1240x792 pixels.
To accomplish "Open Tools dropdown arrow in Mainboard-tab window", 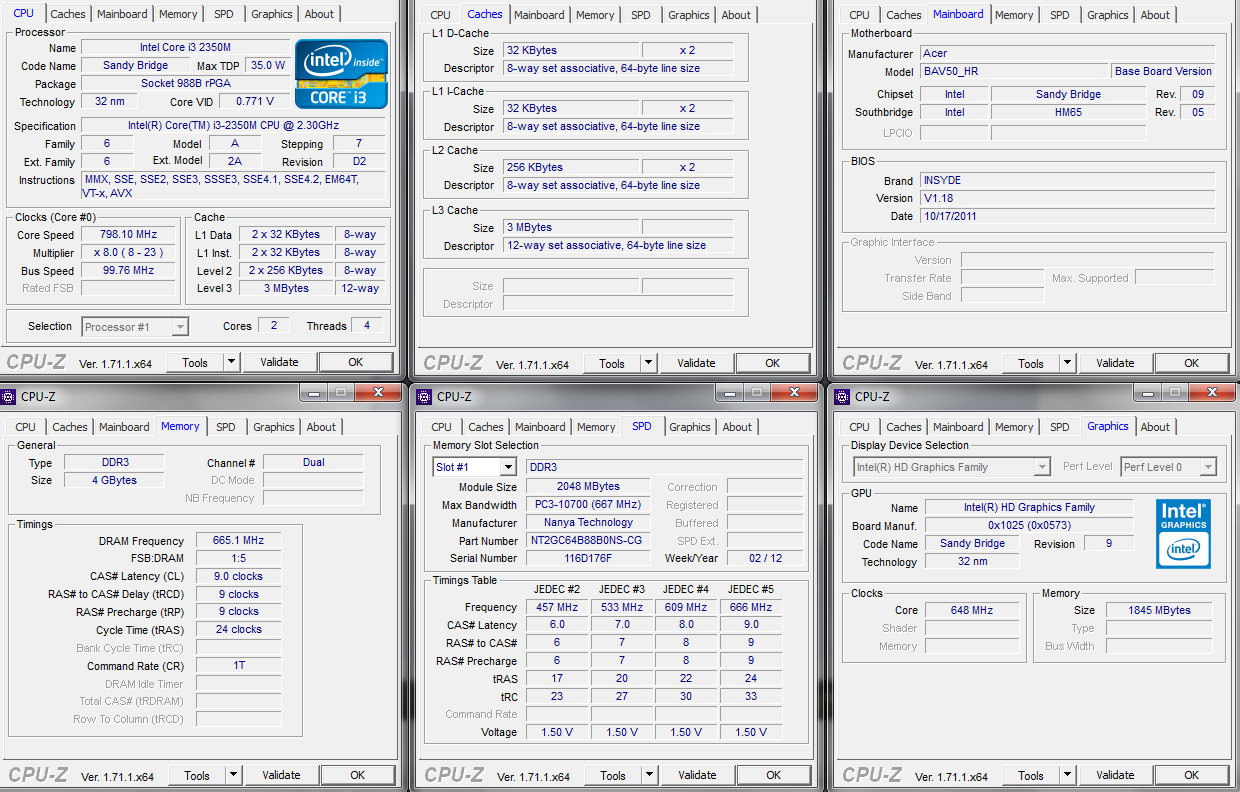I will pos(1067,363).
